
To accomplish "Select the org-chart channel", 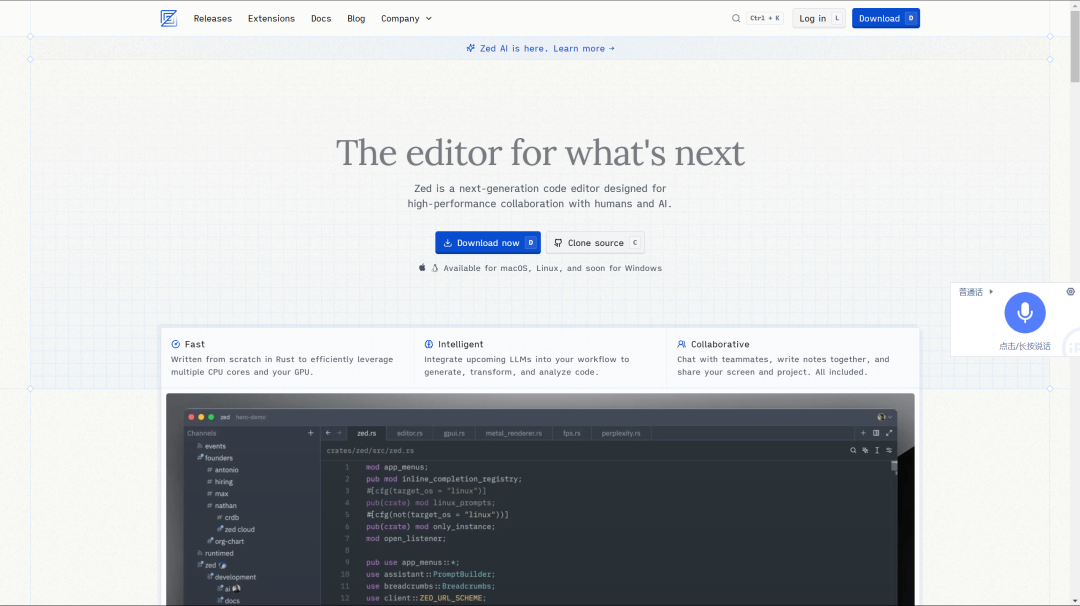I will [229, 541].
